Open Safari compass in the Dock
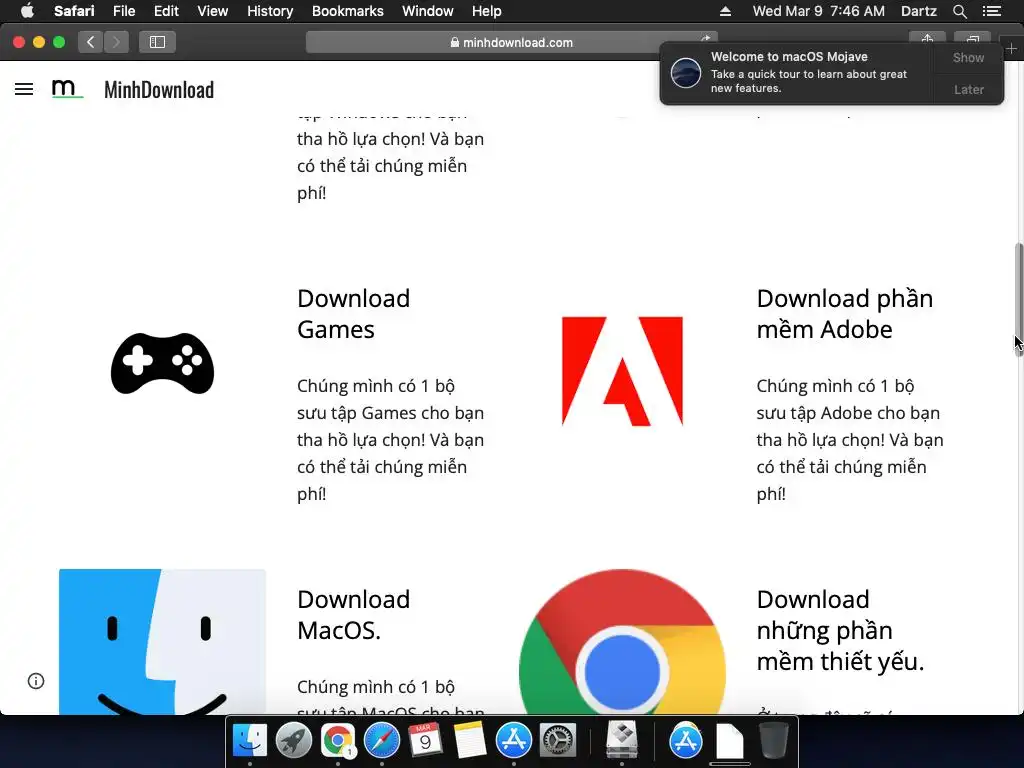 (381, 741)
